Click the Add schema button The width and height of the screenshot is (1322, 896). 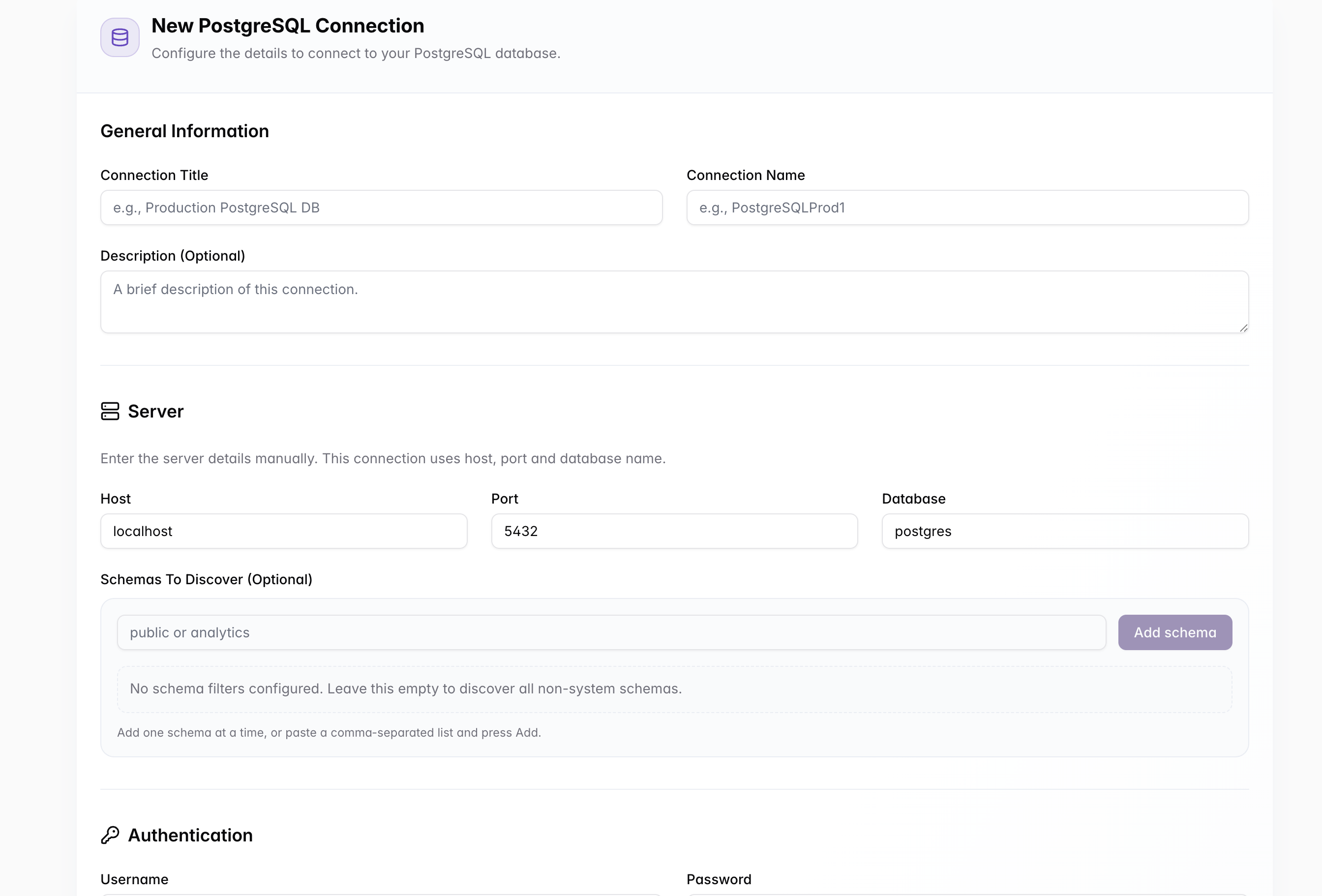coord(1175,632)
